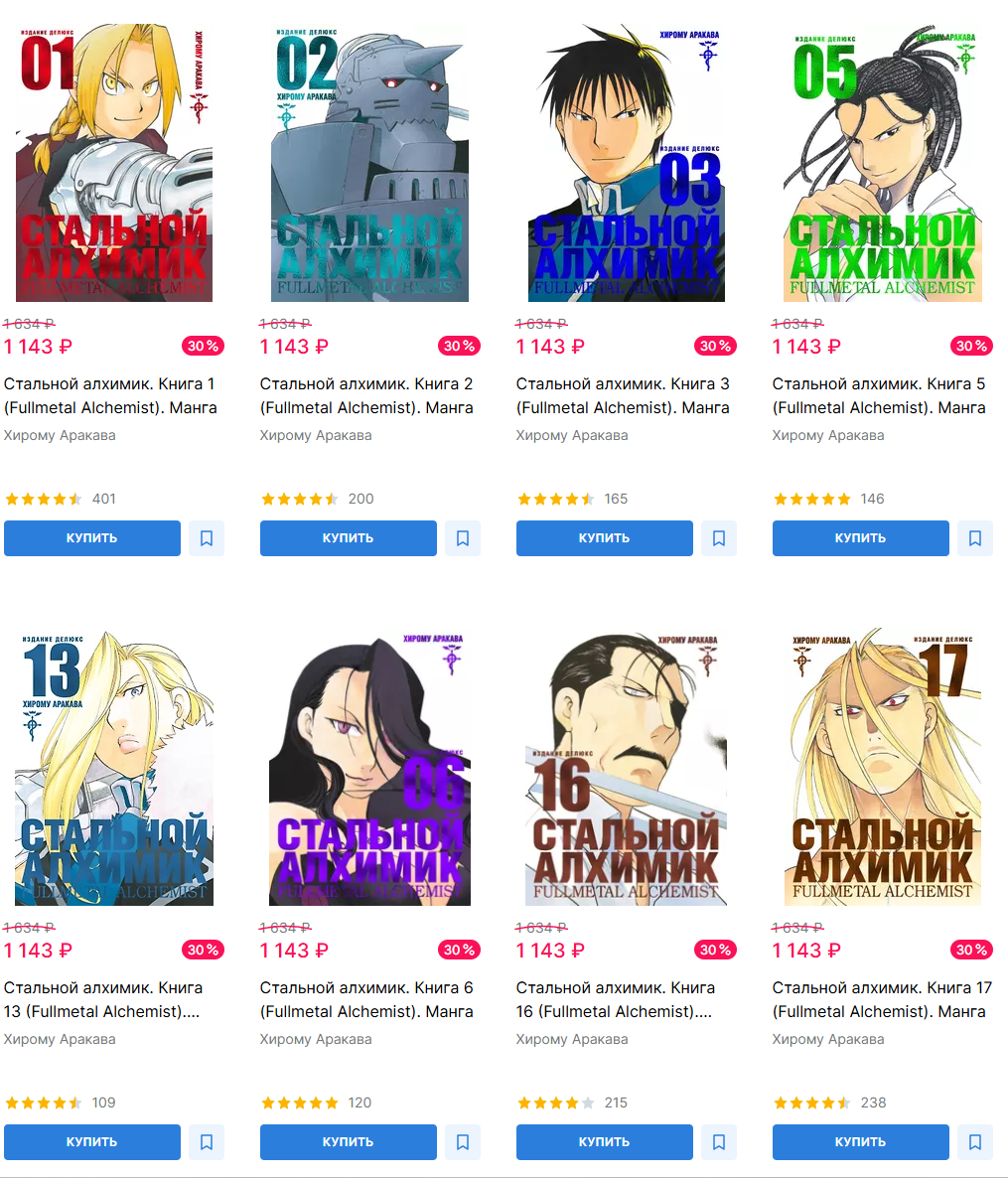Bookmark Стальной алхимик Книга 13
The height and width of the screenshot is (1178, 1008).
(x=207, y=1142)
